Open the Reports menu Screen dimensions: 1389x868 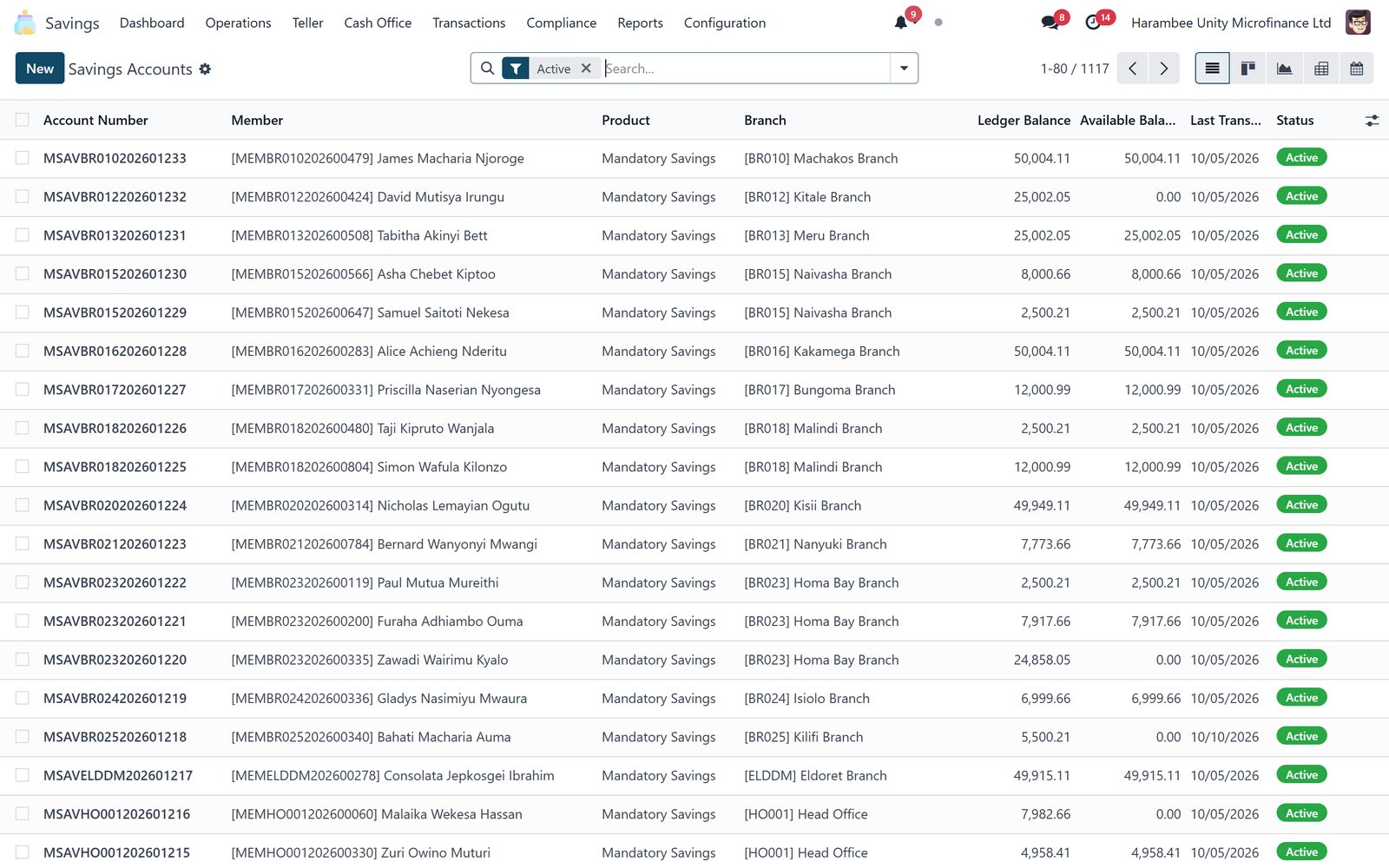(640, 23)
